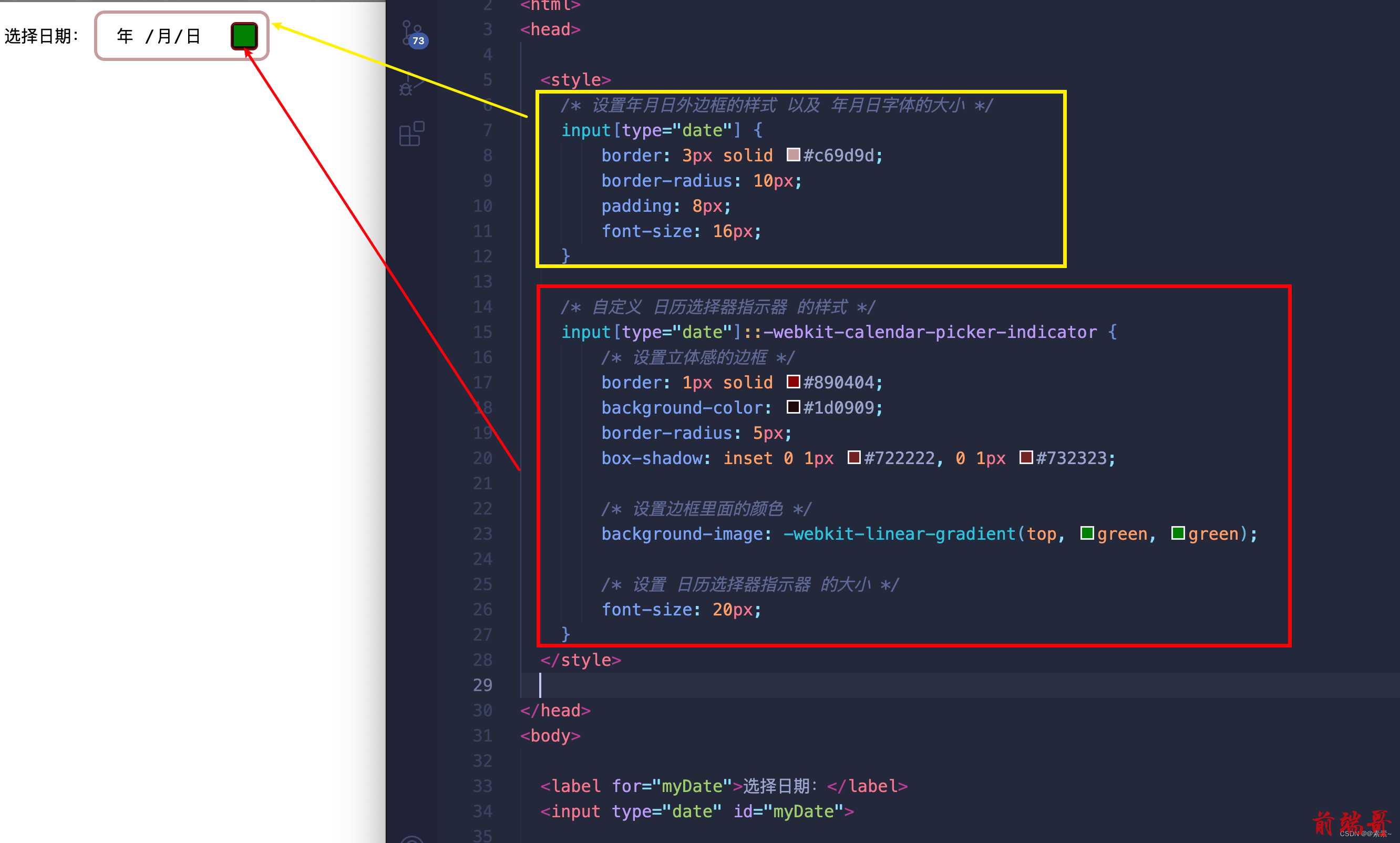
Task: Click the <style> opening tag on line 5
Action: (575, 79)
